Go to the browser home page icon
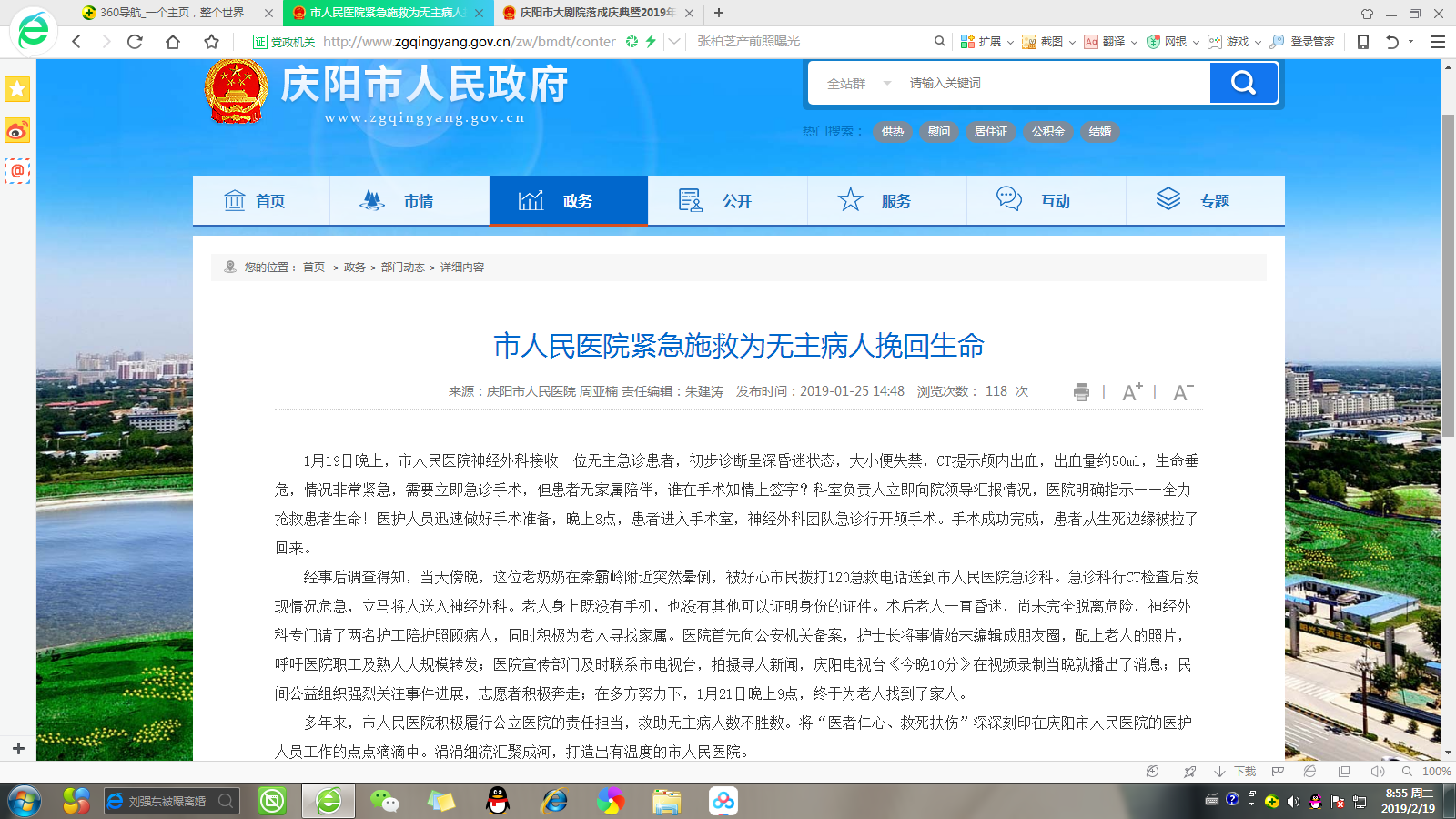The image size is (1456, 819). (x=173, y=42)
